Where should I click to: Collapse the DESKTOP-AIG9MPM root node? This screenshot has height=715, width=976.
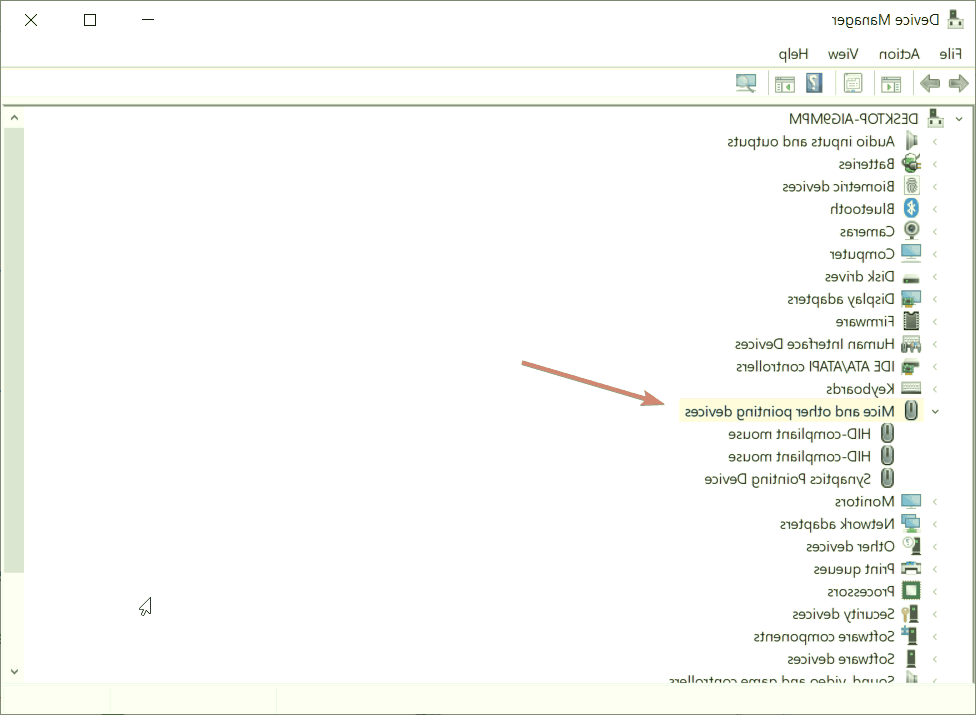(958, 118)
